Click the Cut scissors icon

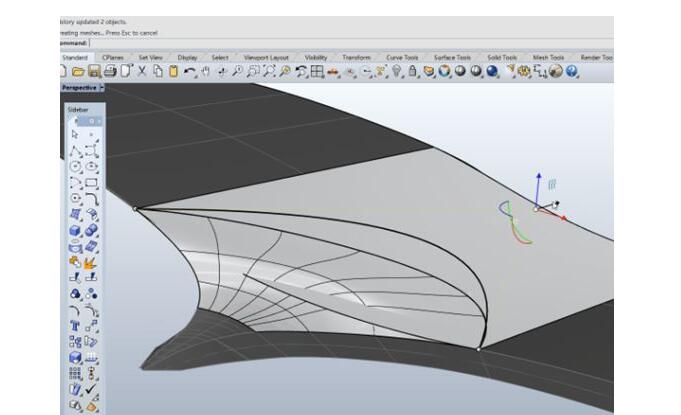pyautogui.click(x=143, y=72)
